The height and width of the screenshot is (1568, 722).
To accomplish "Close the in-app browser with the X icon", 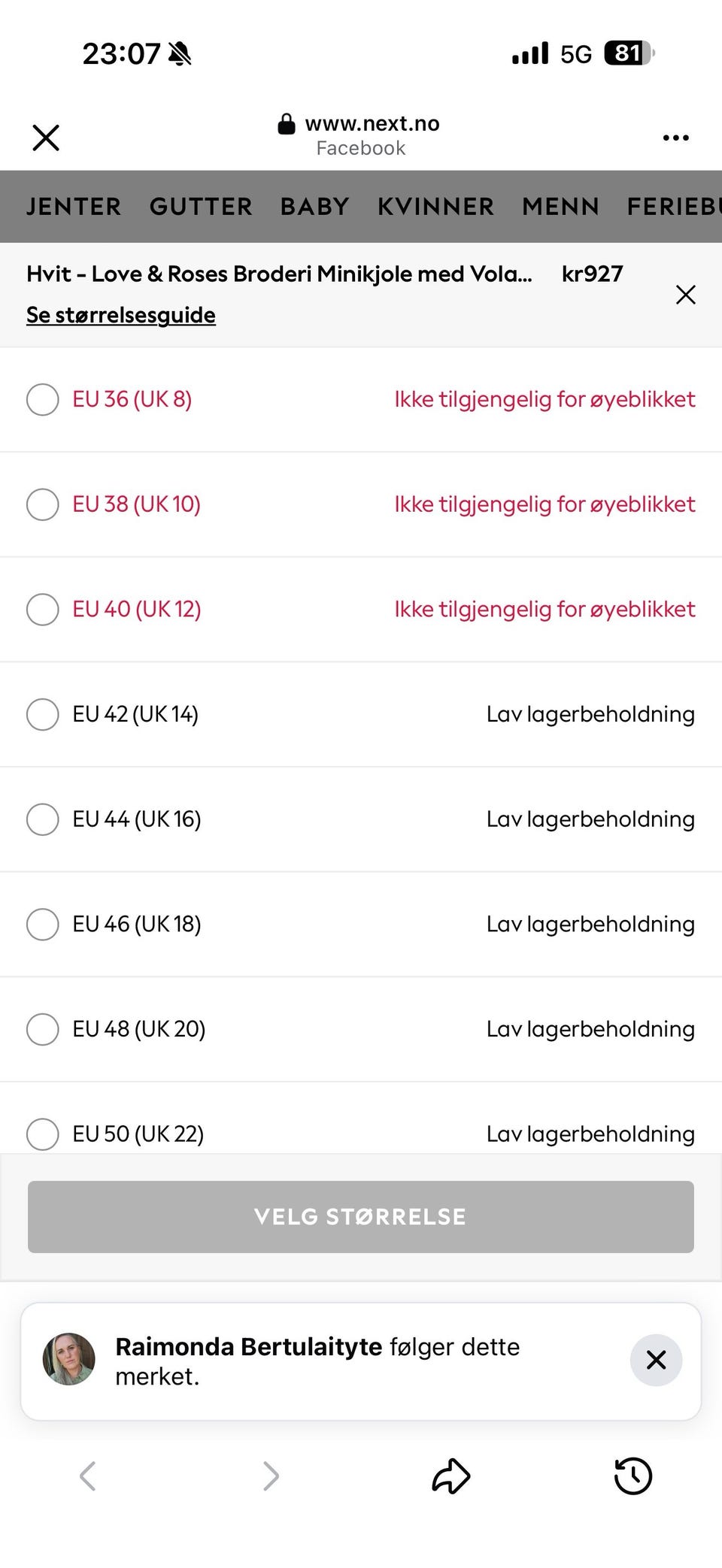I will [46, 138].
